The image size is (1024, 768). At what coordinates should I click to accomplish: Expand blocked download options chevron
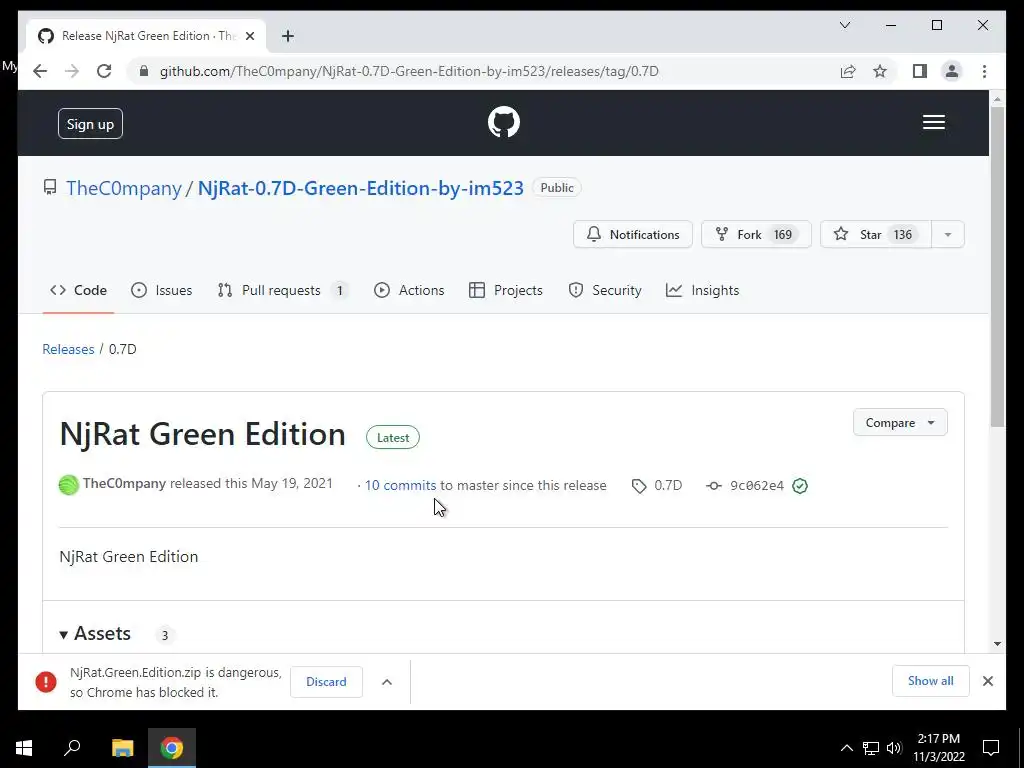pos(387,682)
